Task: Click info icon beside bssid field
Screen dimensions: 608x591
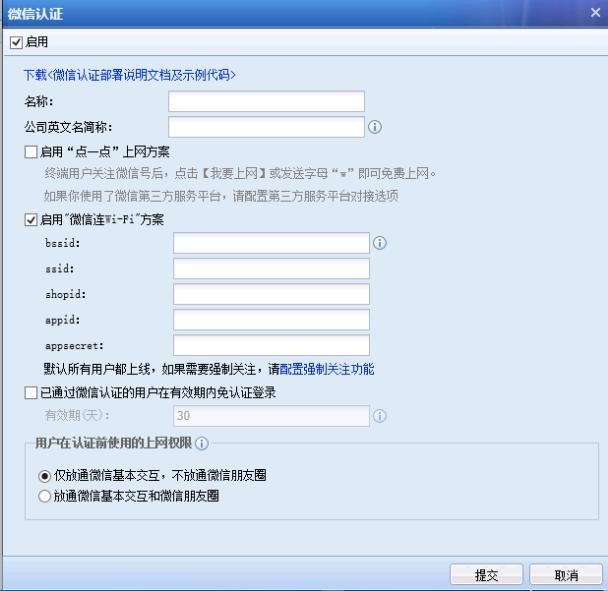Action: point(380,243)
